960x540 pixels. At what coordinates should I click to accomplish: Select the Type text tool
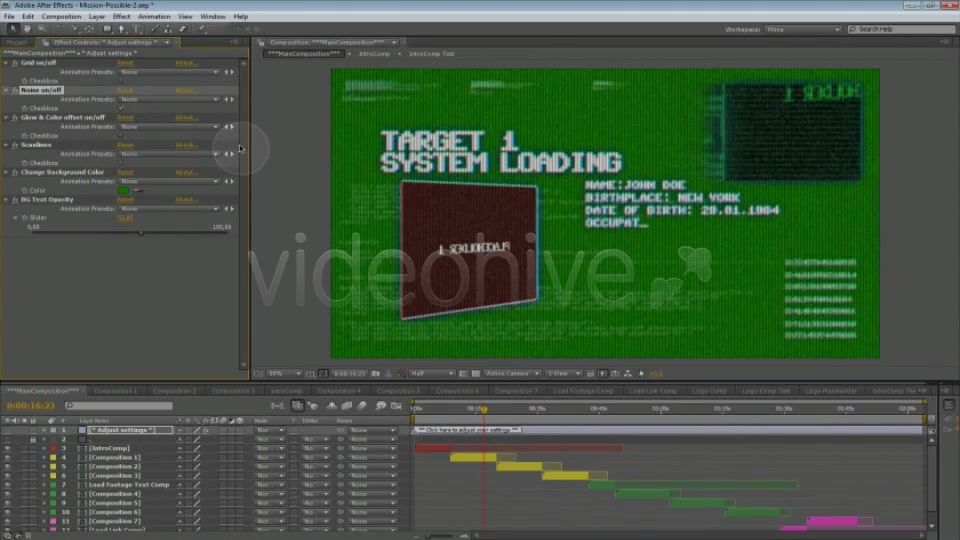[x=137, y=29]
